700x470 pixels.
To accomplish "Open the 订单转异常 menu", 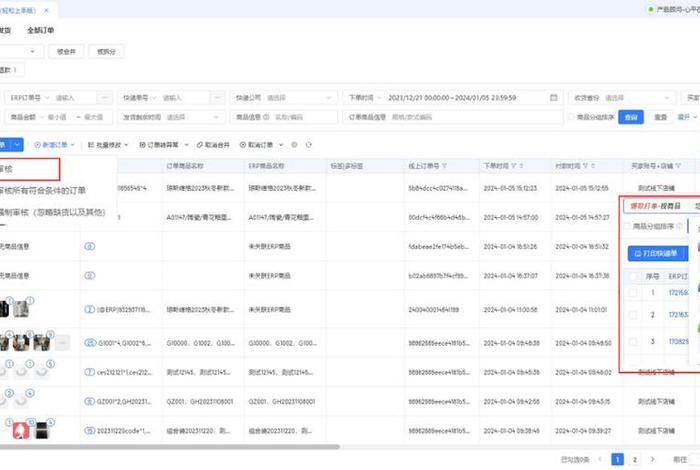I will [163, 145].
